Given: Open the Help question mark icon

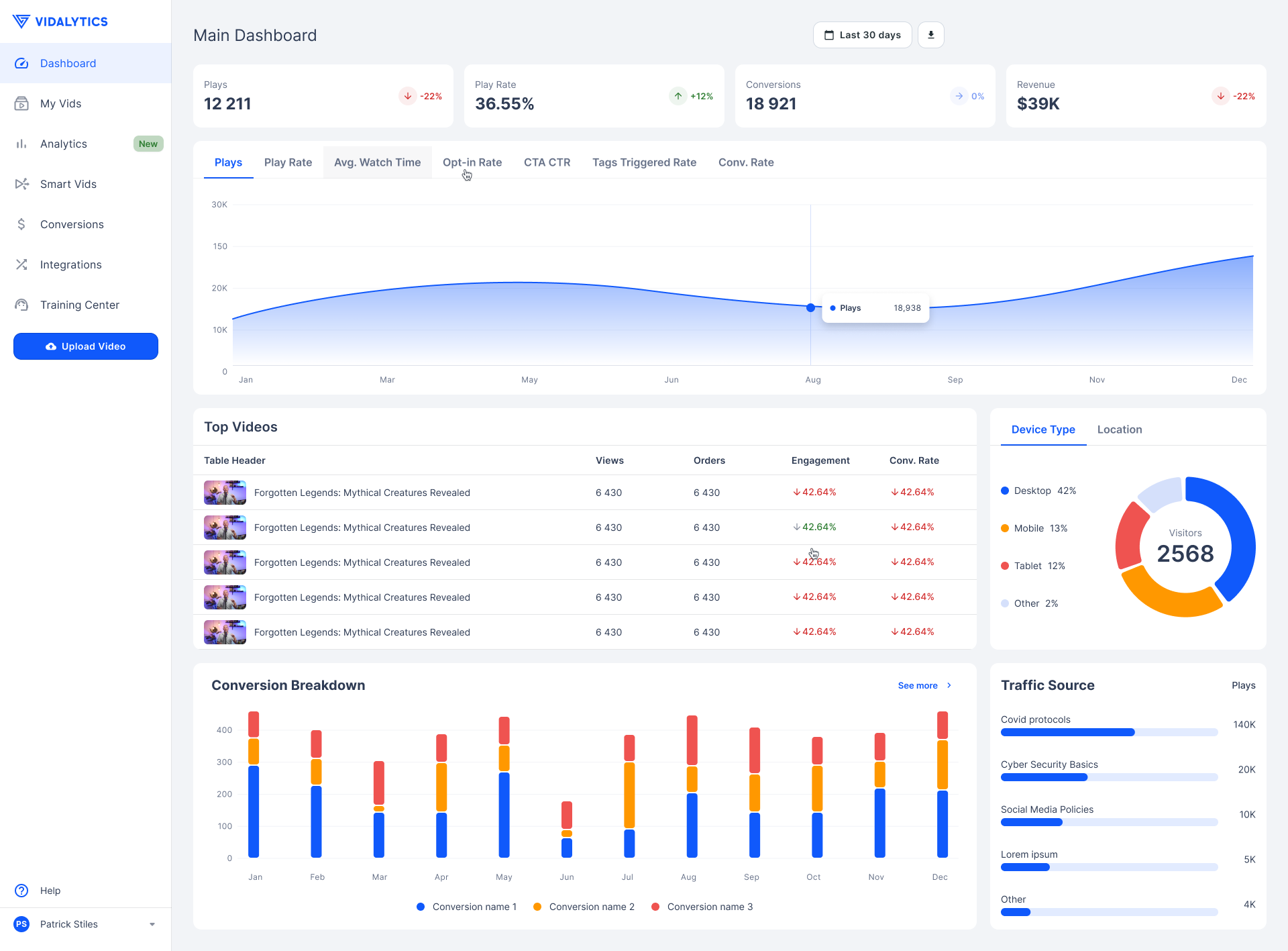Looking at the screenshot, I should tap(21, 891).
